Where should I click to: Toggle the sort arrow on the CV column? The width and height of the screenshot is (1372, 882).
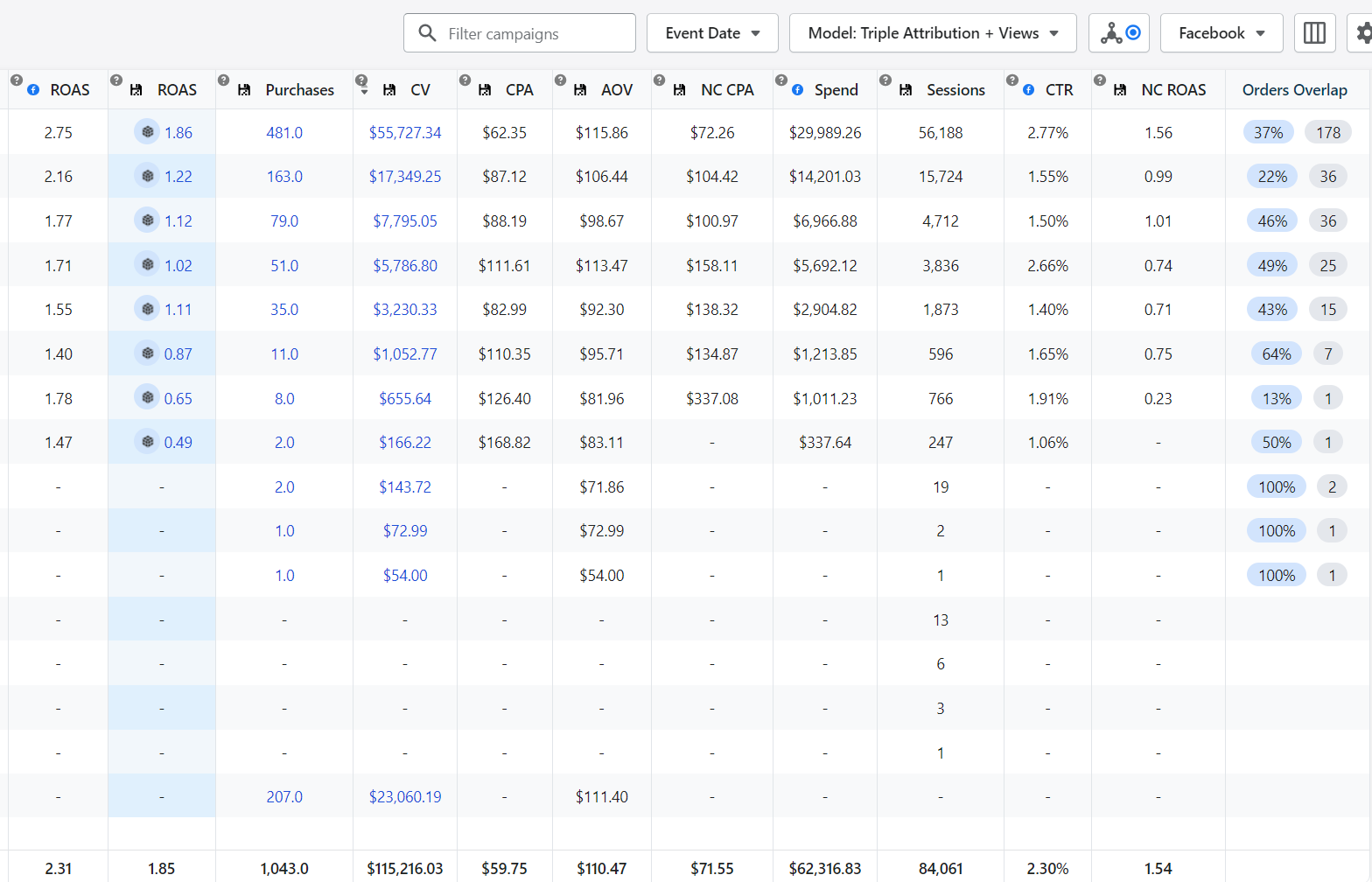tap(364, 91)
